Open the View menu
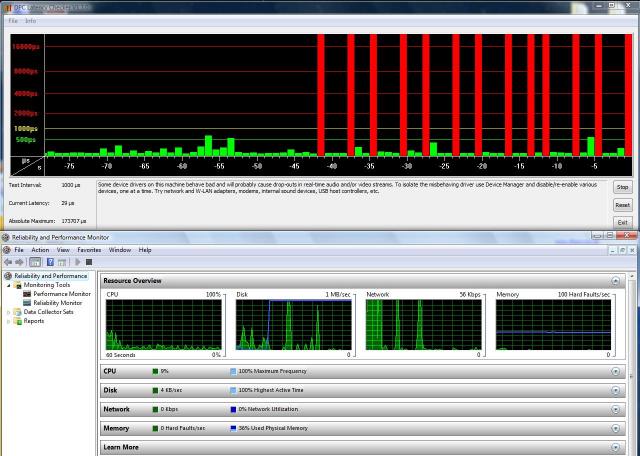640x456 pixels. (63, 250)
